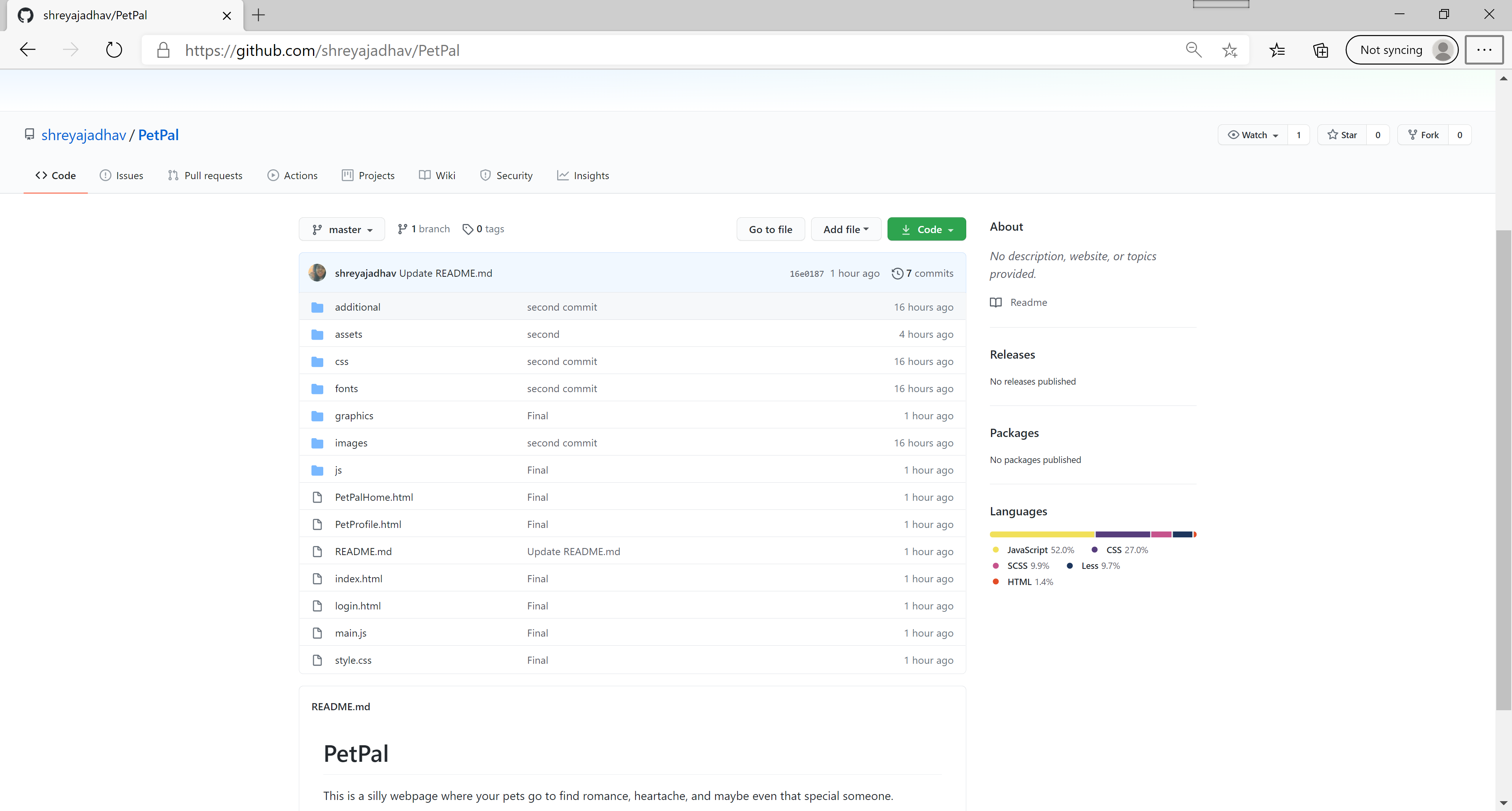The height and width of the screenshot is (811, 1512).
Task: Open the graphics folder icon
Action: (x=317, y=415)
